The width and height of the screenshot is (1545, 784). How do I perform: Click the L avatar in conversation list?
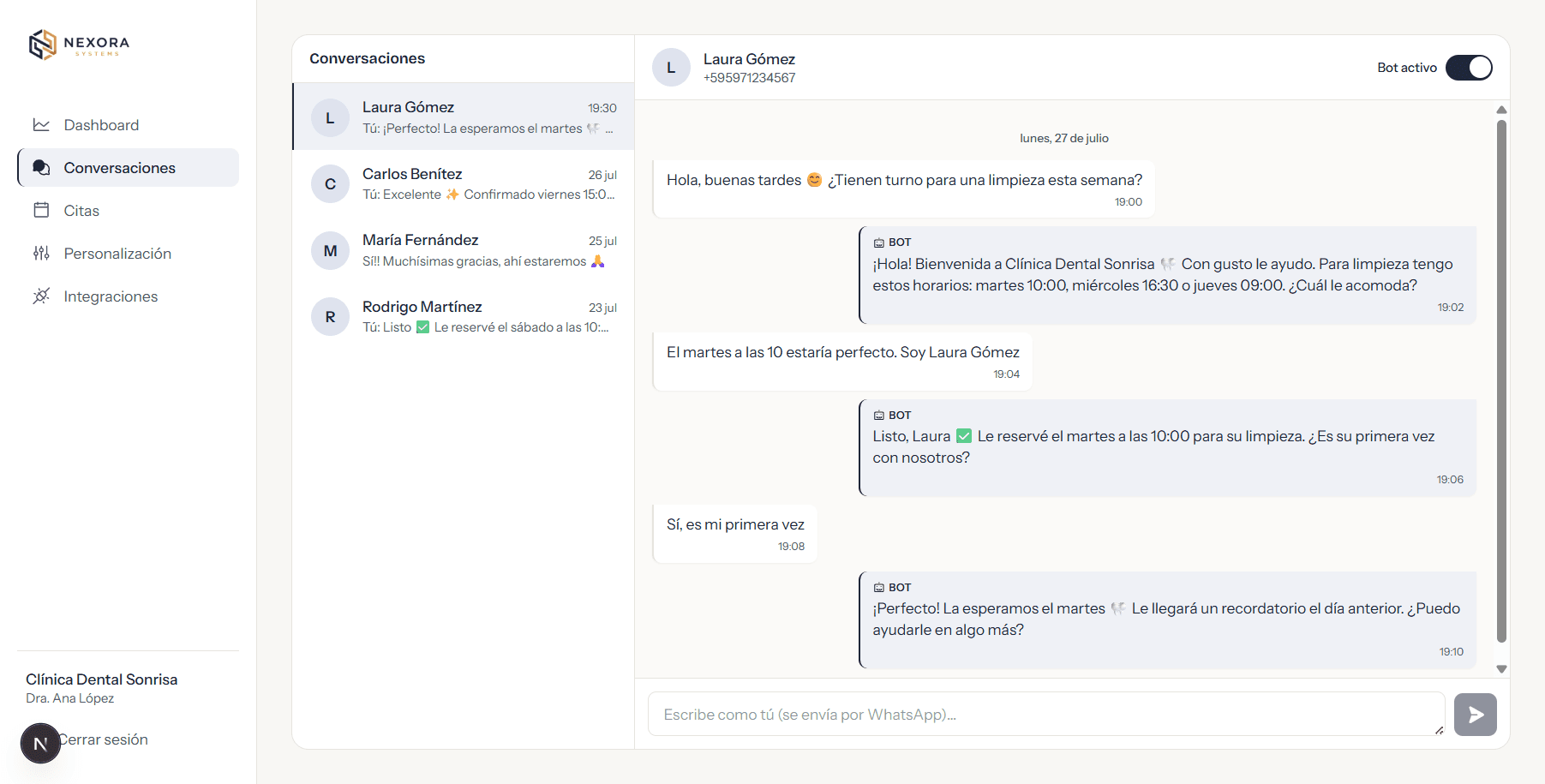click(x=330, y=118)
